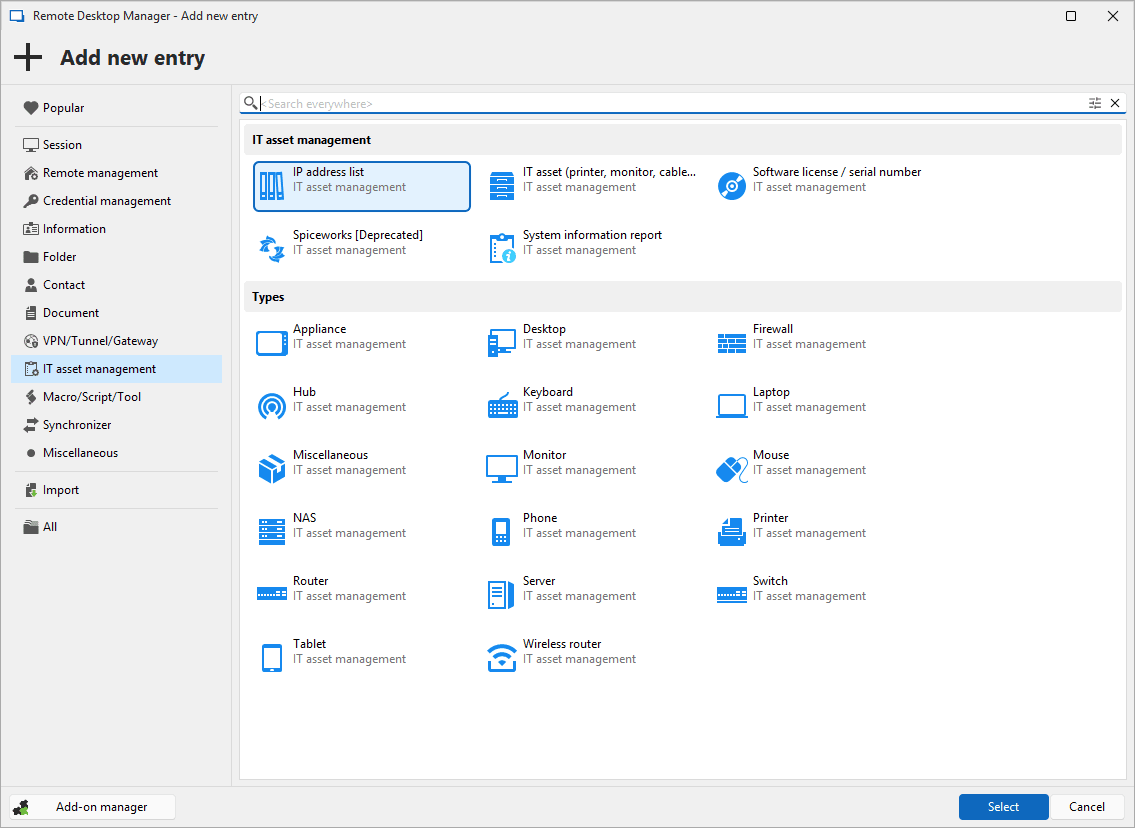
Task: Switch to the VPN/Tunnel/Gateway category
Action: pyautogui.click(x=100, y=341)
